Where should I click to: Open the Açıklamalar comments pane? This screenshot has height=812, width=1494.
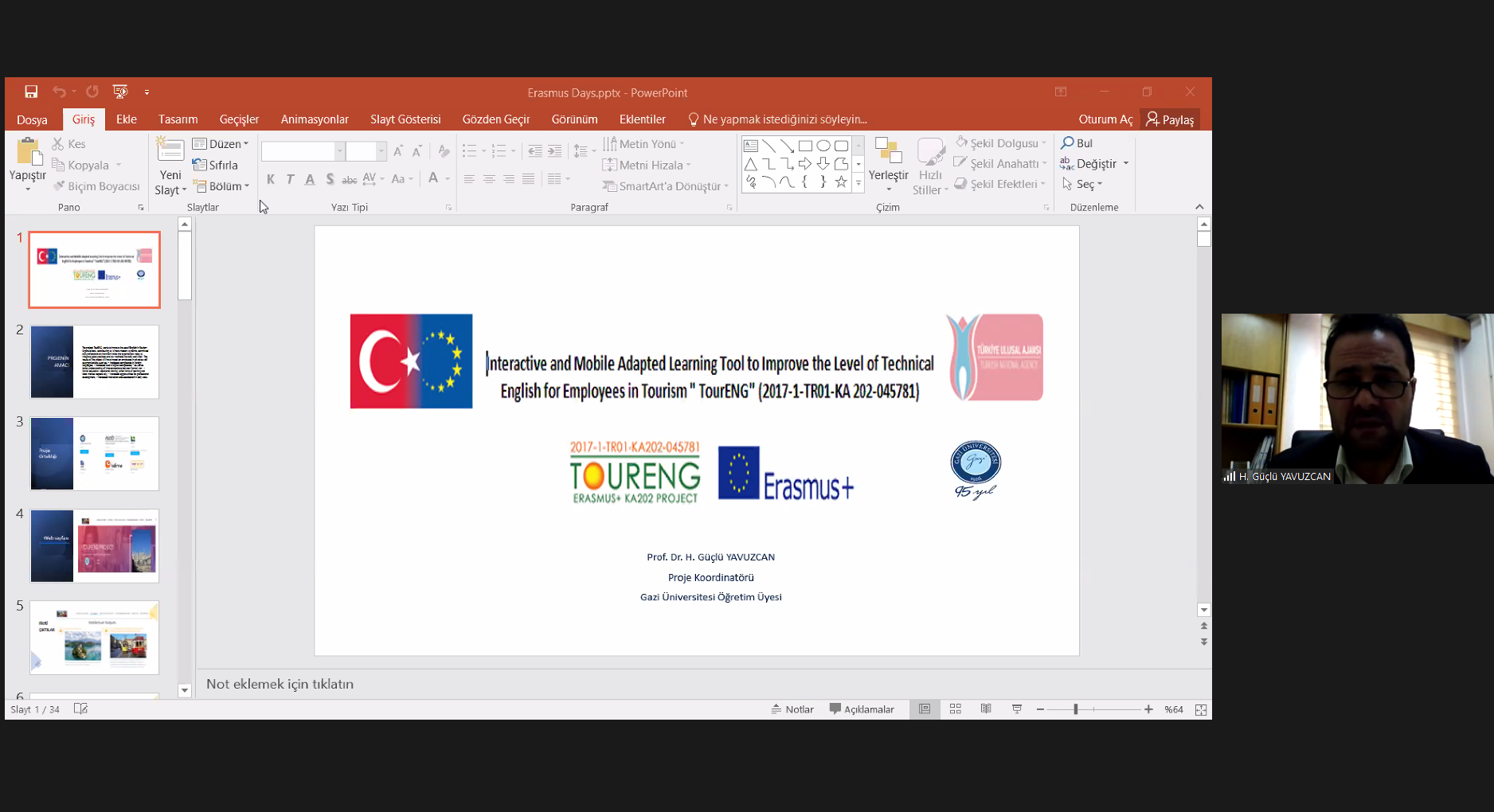coord(862,709)
